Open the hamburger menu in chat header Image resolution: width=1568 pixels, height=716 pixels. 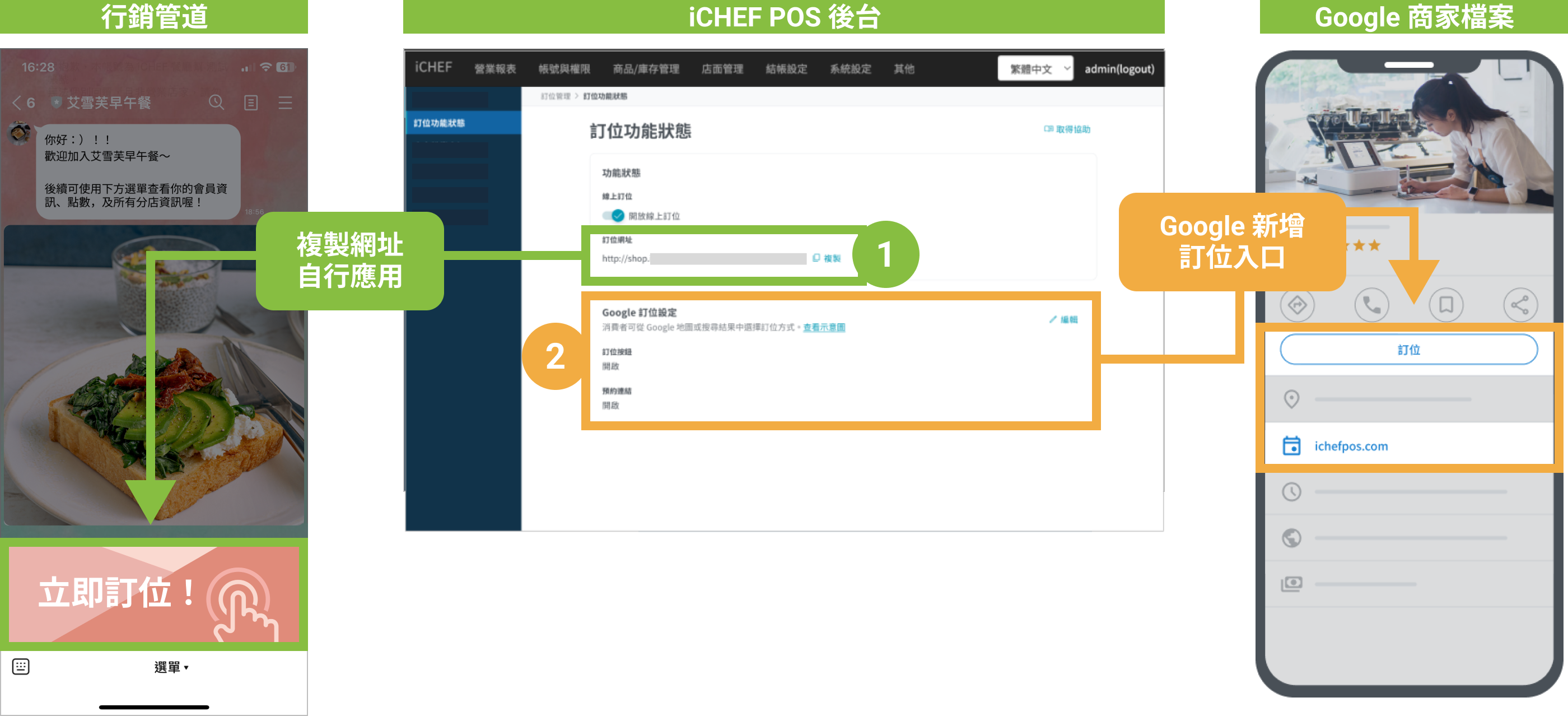point(285,103)
